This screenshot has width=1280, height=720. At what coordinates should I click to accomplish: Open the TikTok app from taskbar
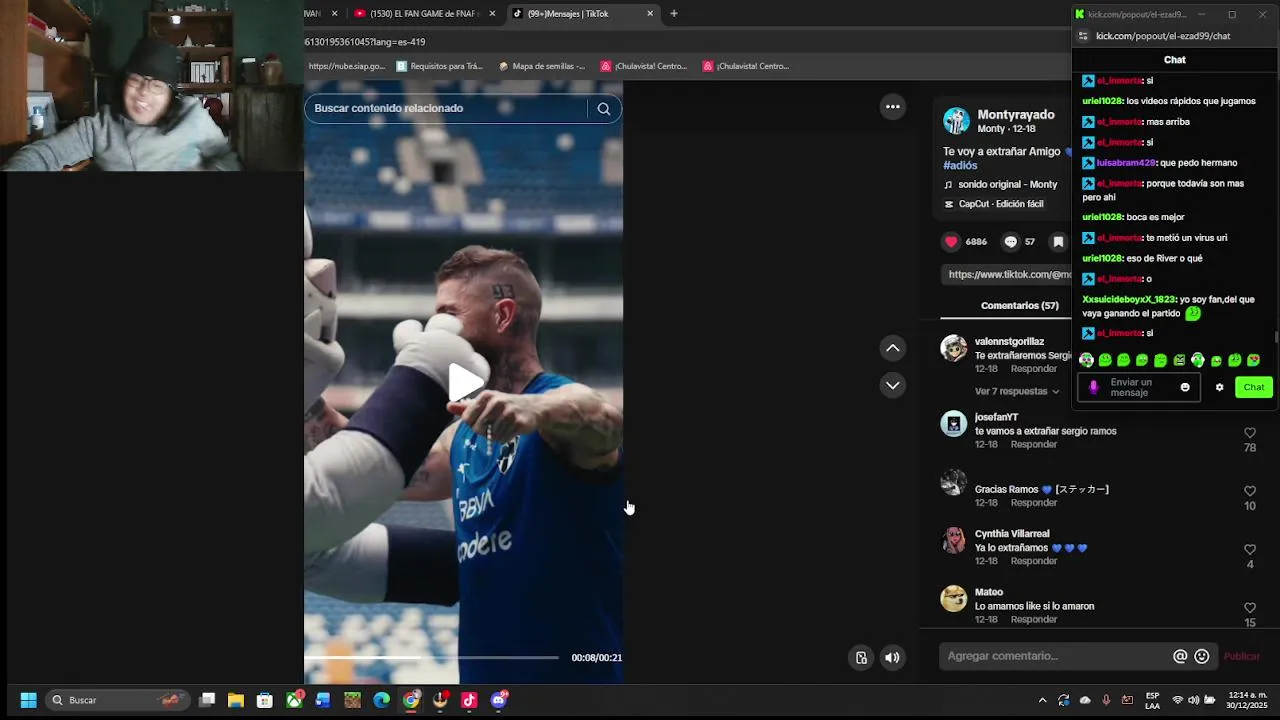(469, 700)
